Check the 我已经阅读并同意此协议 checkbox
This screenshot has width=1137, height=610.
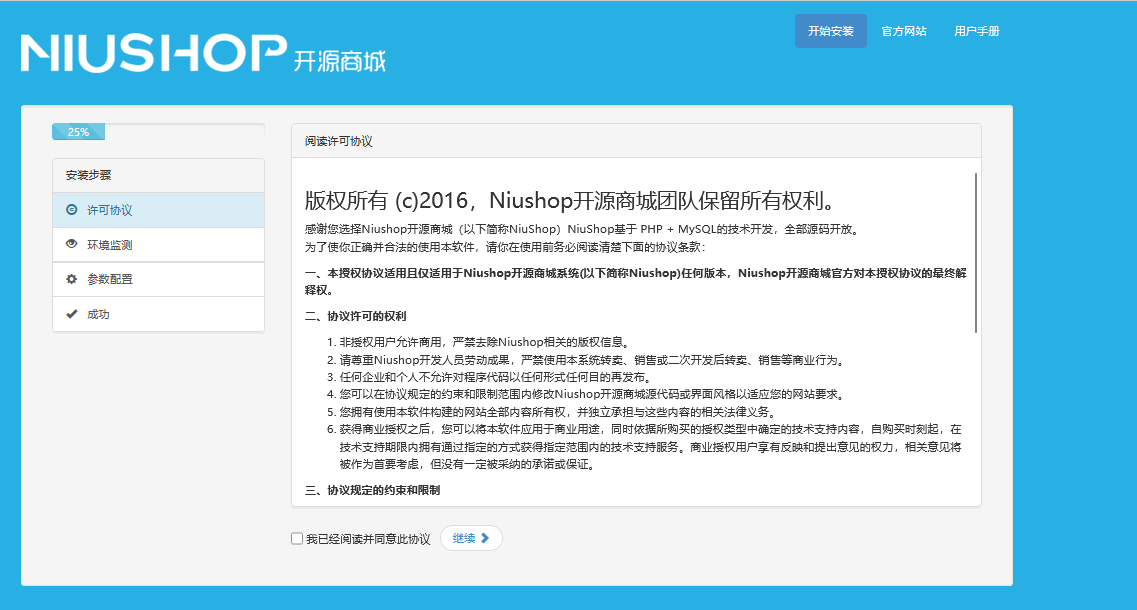(x=297, y=538)
